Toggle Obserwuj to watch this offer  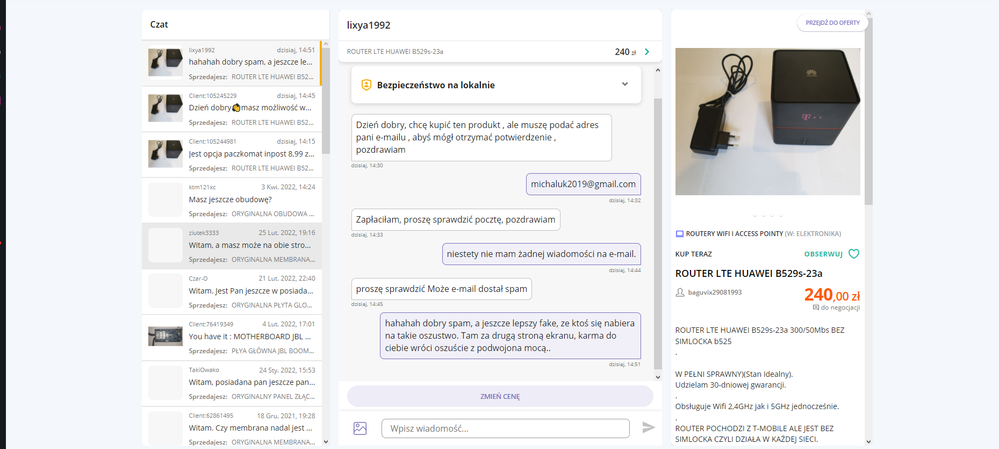click(824, 254)
